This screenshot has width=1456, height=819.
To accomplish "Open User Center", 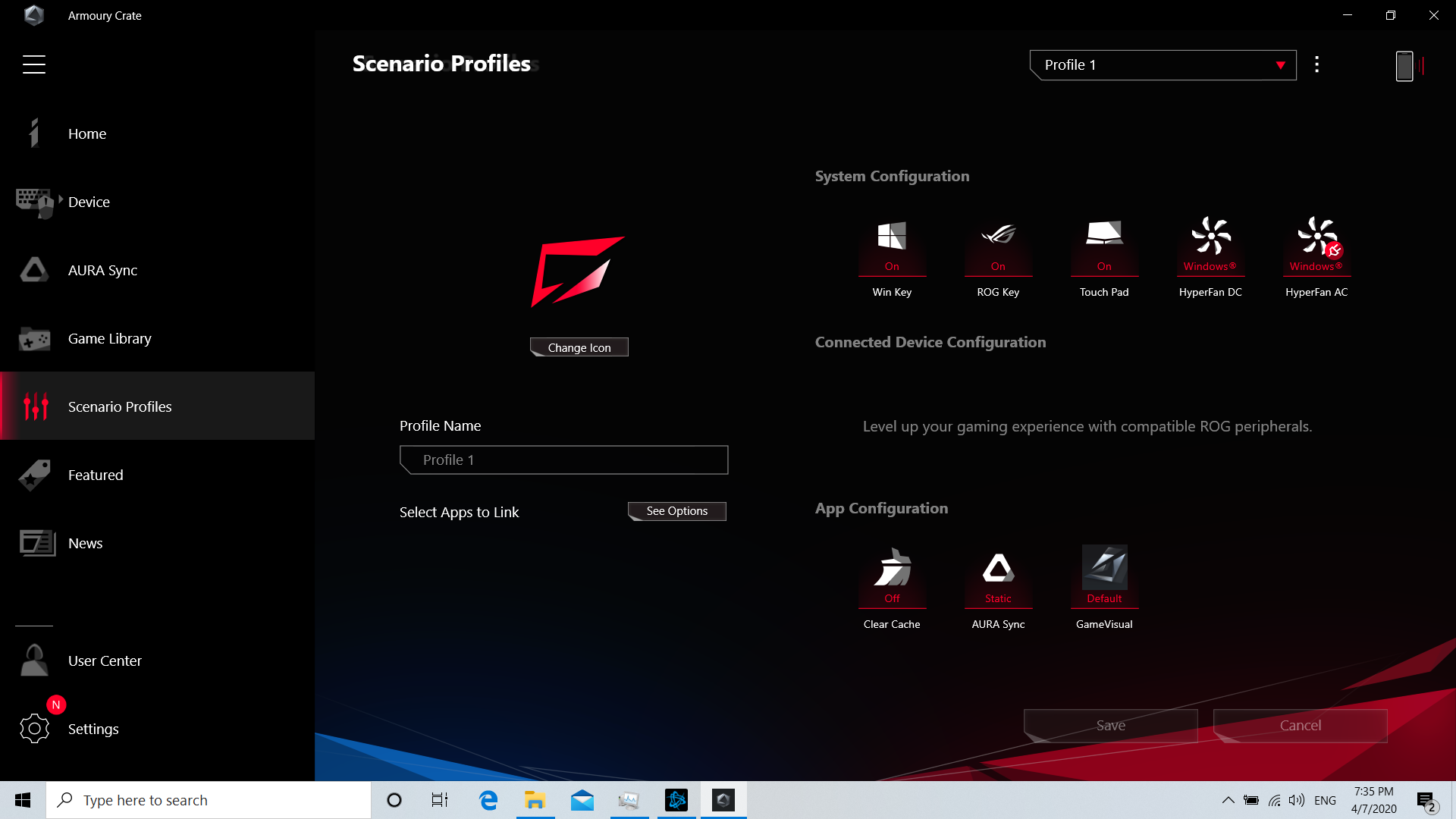I will click(x=157, y=661).
